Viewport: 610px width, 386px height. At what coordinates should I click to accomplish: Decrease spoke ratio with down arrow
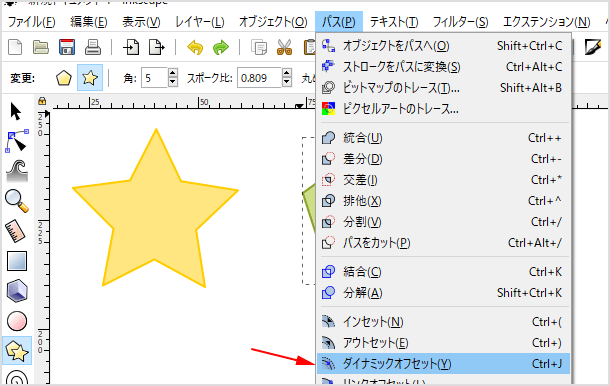(x=287, y=83)
